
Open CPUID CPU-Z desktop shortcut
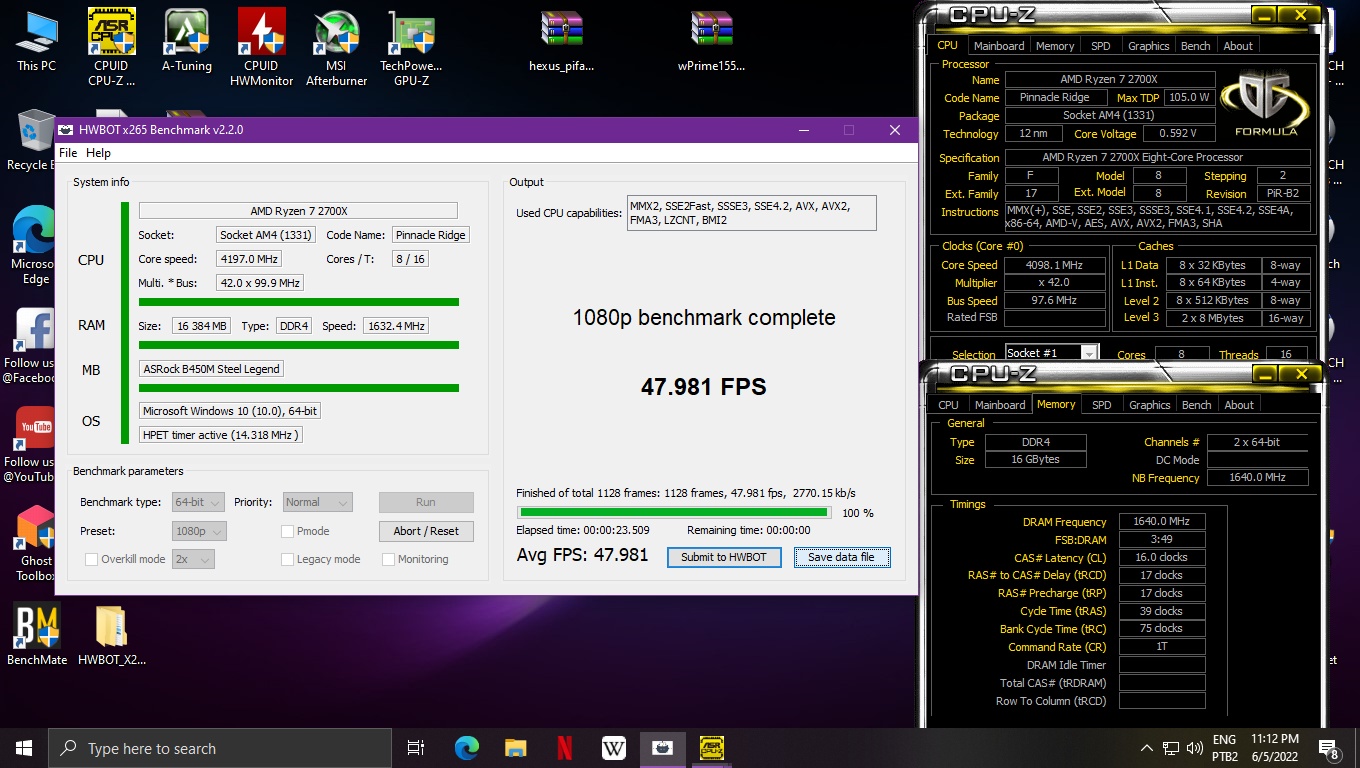(111, 47)
